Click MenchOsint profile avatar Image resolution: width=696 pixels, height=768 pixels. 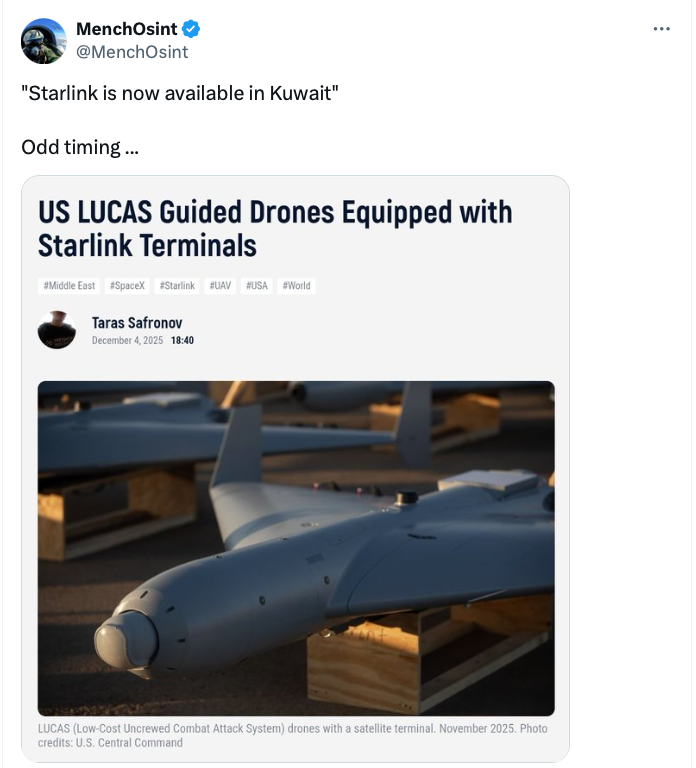point(43,41)
